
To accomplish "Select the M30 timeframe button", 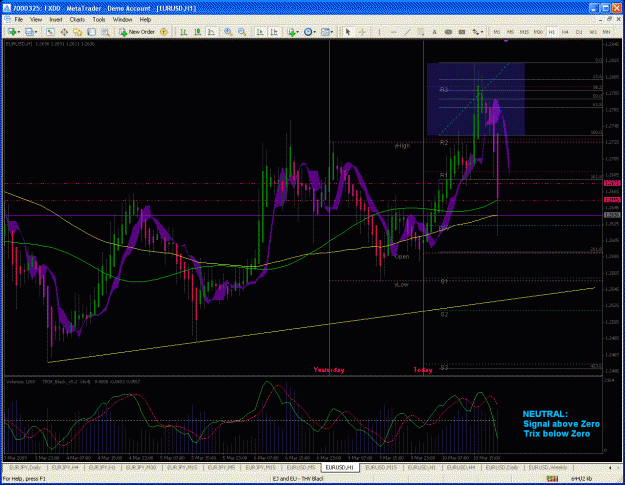I will [x=538, y=32].
